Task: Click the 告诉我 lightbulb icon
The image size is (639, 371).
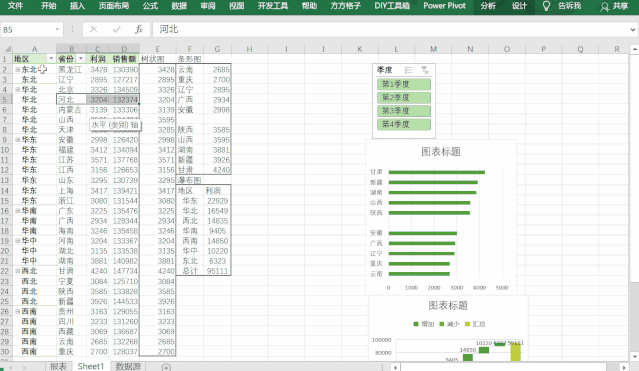Action: (546, 6)
